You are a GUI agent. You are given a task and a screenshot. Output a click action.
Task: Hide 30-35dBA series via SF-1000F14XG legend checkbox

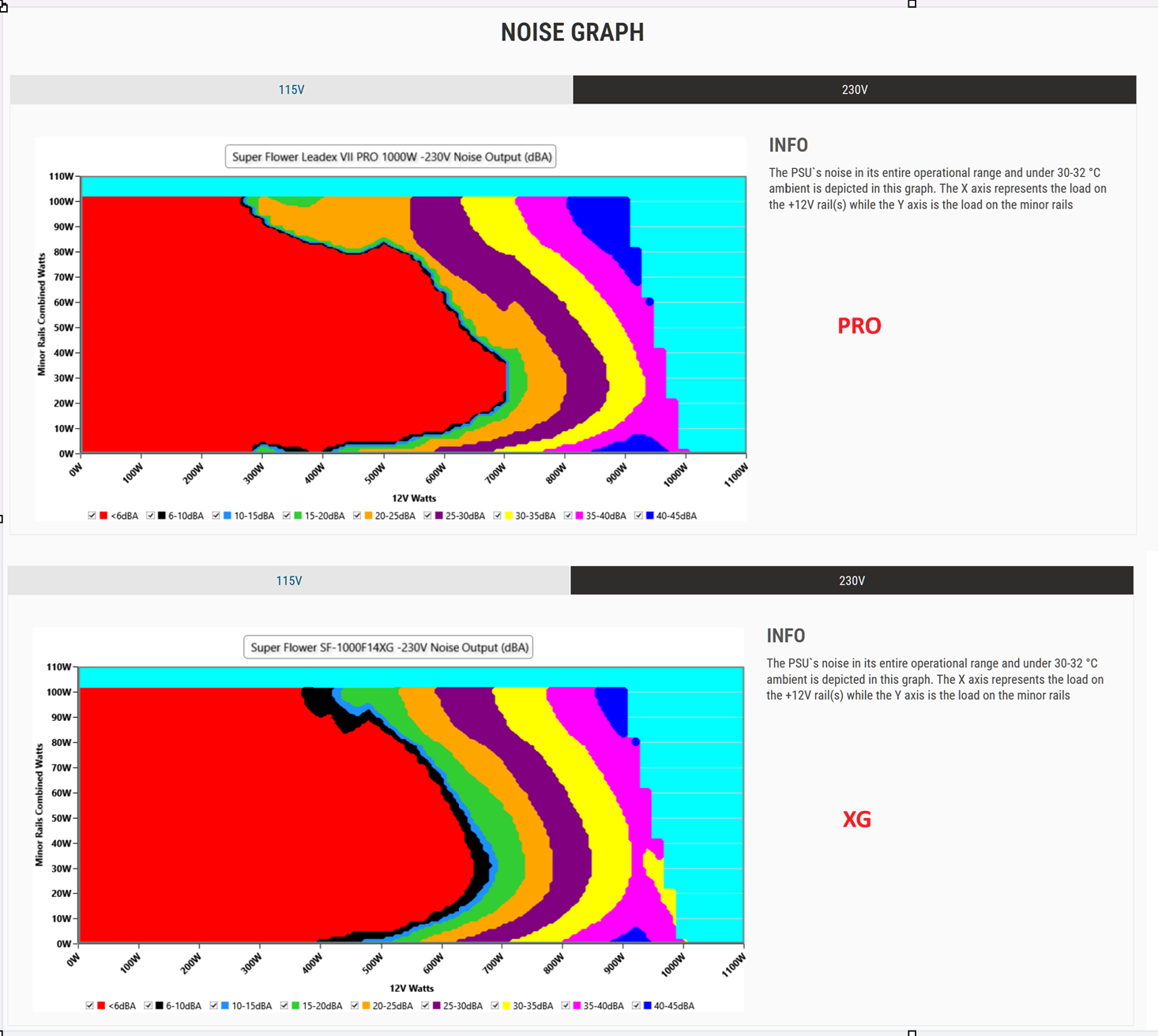pos(495,1006)
